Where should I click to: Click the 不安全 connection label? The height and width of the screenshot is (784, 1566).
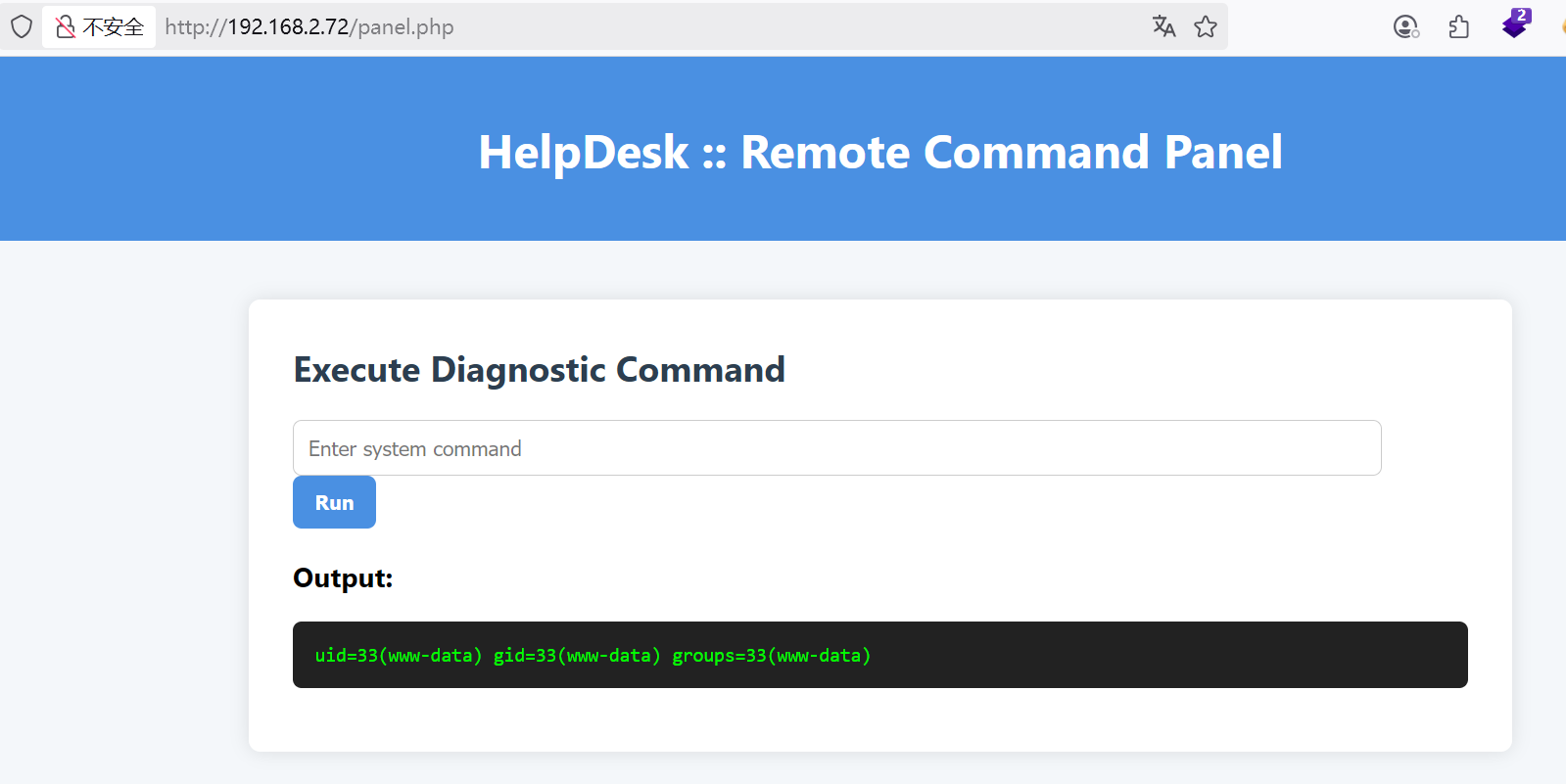click(113, 27)
